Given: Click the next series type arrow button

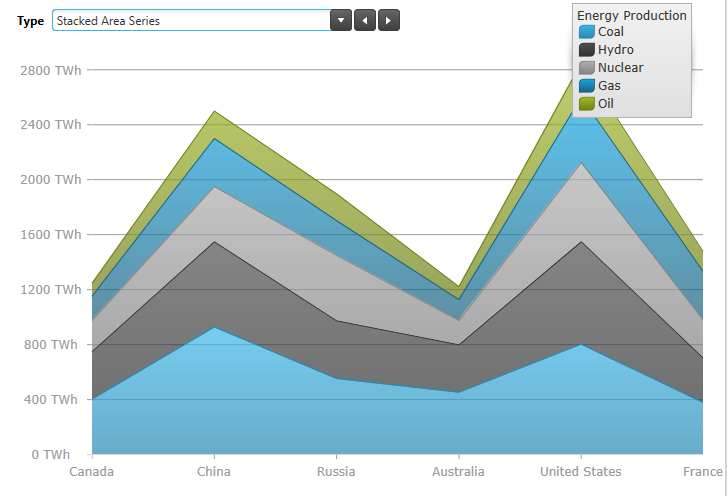Looking at the screenshot, I should [389, 20].
